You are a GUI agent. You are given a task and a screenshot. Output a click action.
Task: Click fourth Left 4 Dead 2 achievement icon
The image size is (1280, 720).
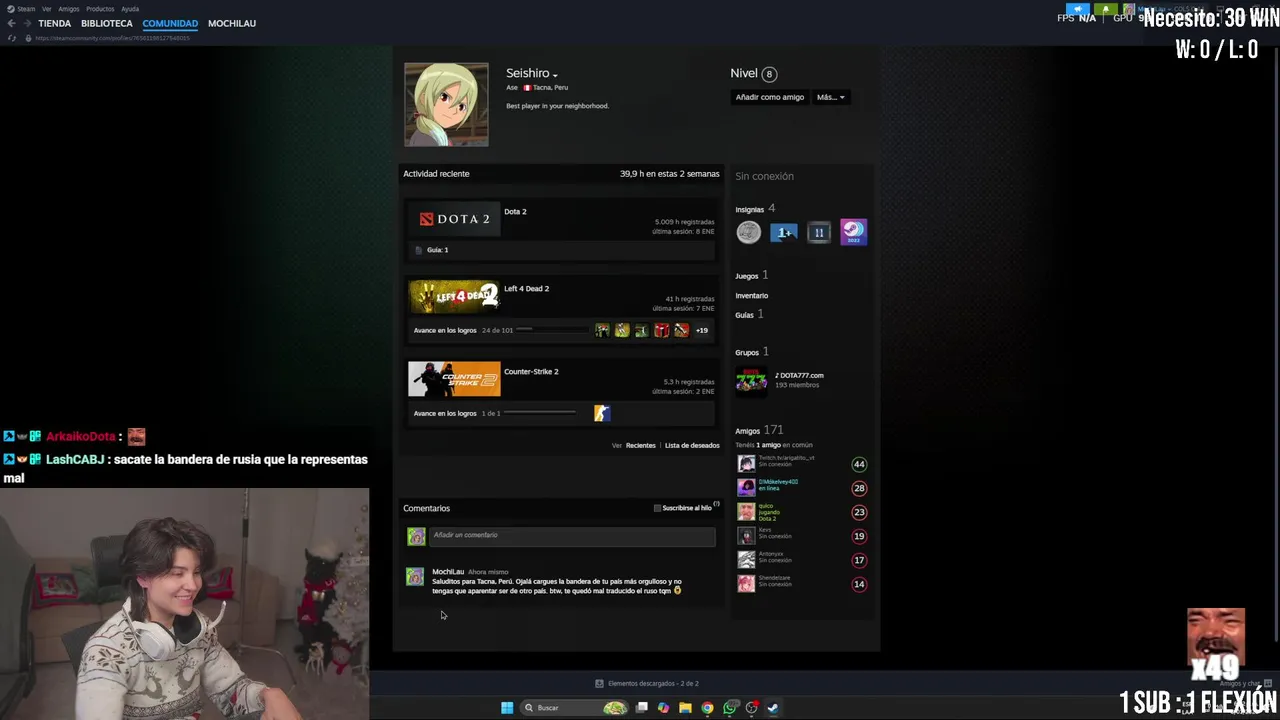[x=661, y=330]
